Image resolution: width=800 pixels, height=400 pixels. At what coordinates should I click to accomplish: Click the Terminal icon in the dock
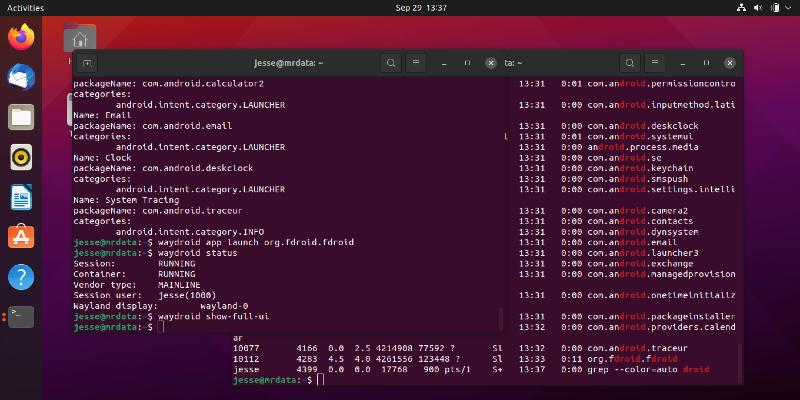coord(21,317)
